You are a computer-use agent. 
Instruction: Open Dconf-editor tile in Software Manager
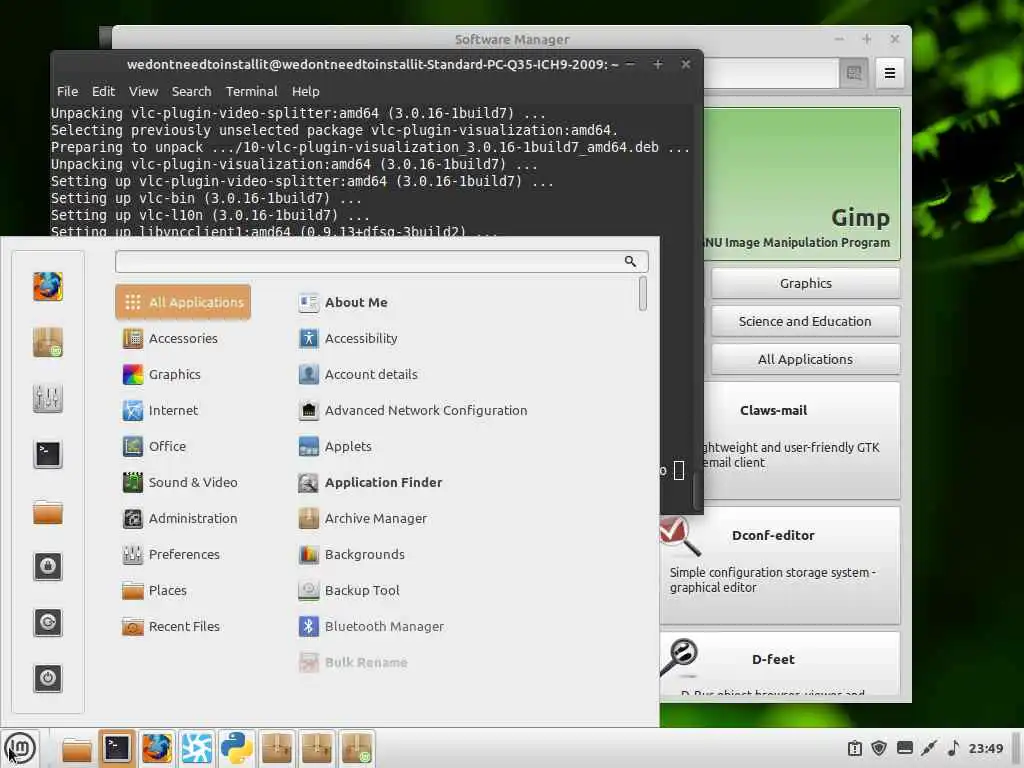click(x=780, y=566)
